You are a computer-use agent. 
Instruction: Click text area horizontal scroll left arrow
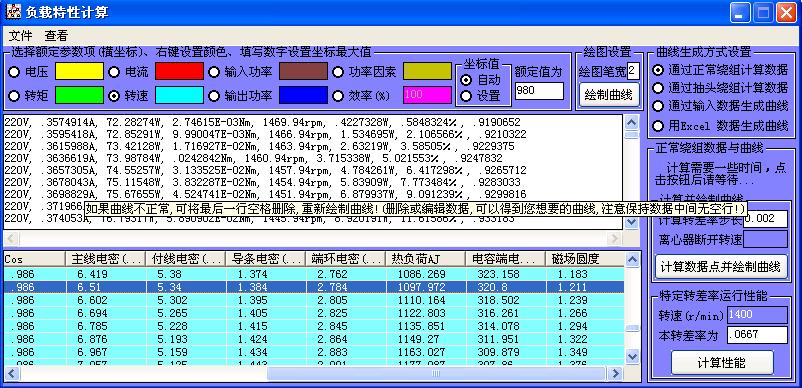[x=11, y=238]
